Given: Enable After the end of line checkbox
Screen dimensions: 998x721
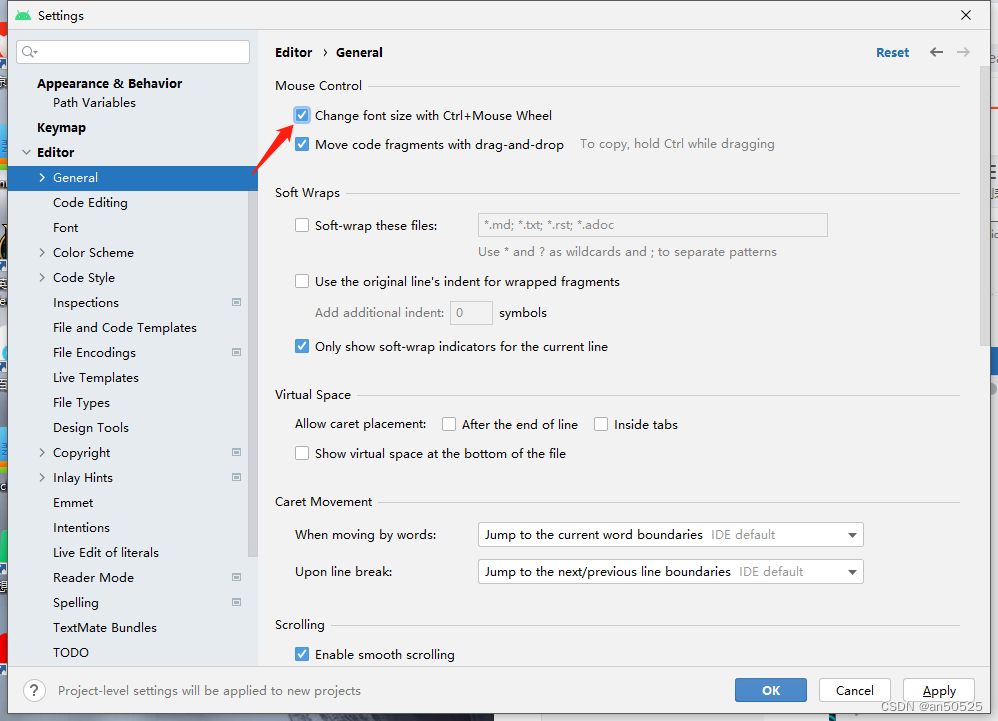Looking at the screenshot, I should [x=449, y=424].
